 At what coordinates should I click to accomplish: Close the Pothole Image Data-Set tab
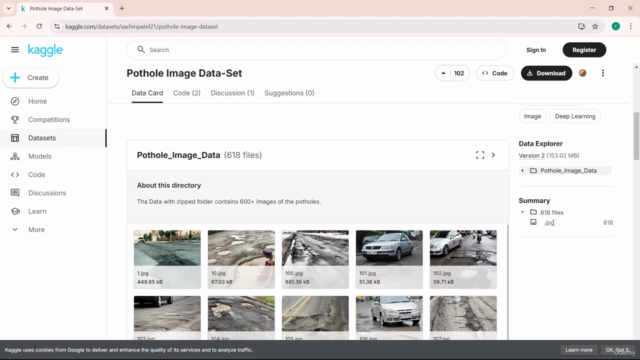[x=107, y=8]
